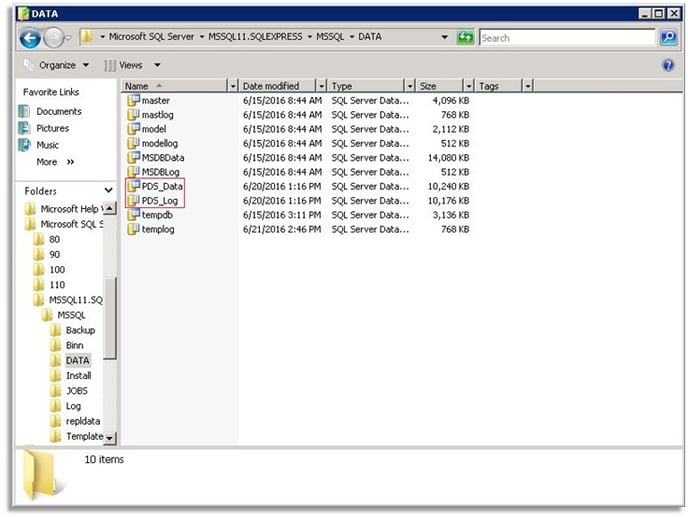Open the Views dropdown arrow
This screenshot has width=688, height=519.
pos(157,65)
